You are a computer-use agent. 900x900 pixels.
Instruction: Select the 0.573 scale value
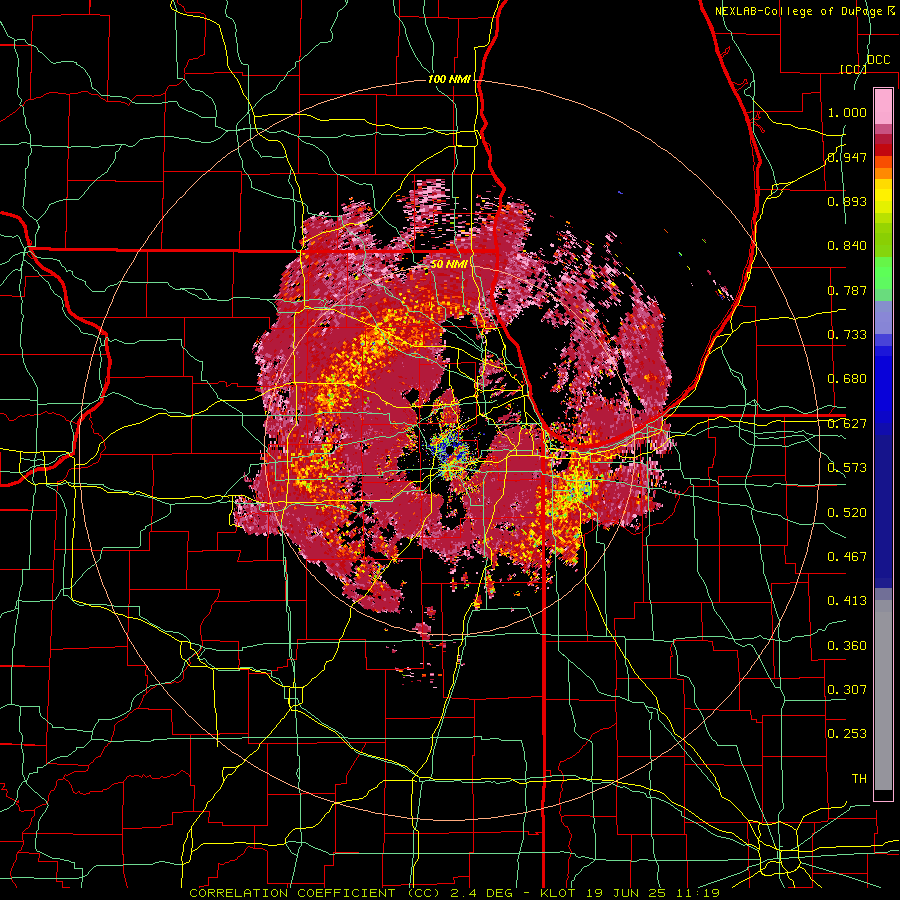click(847, 468)
